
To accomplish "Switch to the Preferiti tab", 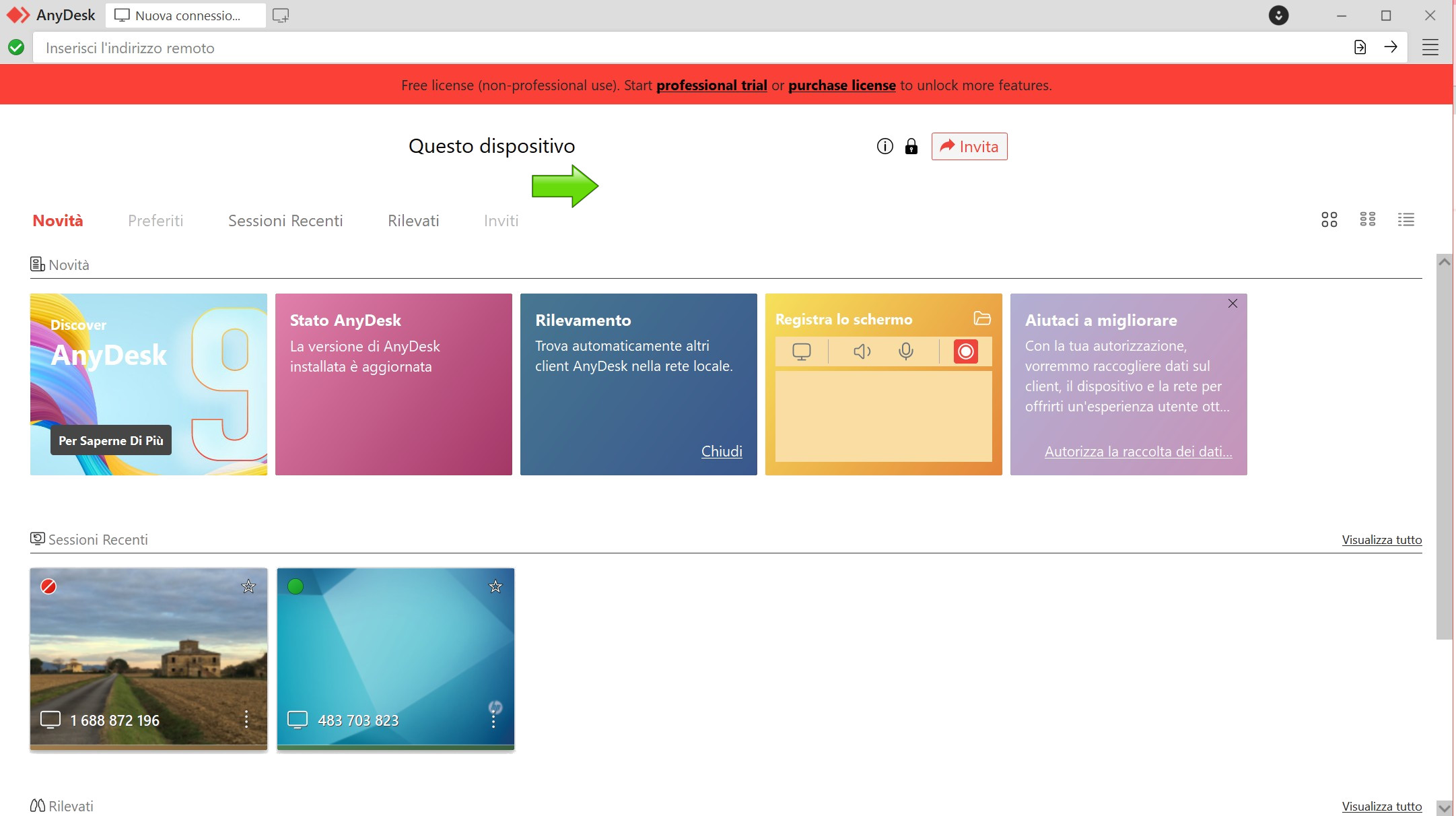I will [155, 220].
